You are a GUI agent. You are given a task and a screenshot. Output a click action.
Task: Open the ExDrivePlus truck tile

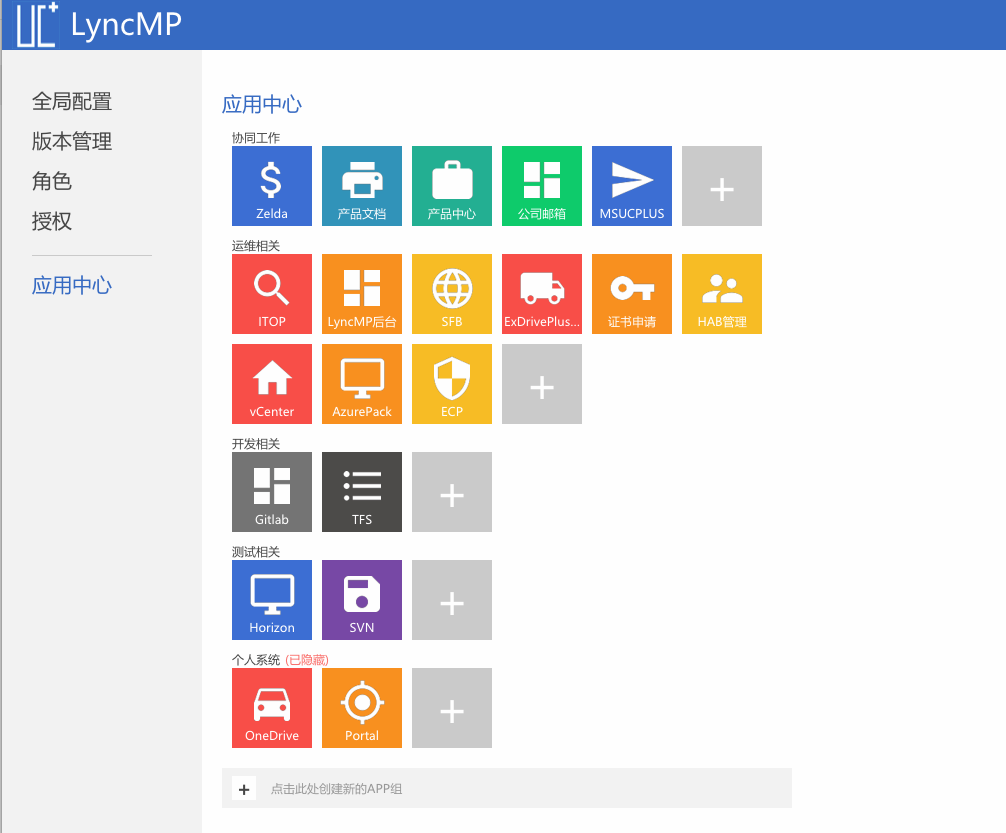pyautogui.click(x=541, y=294)
